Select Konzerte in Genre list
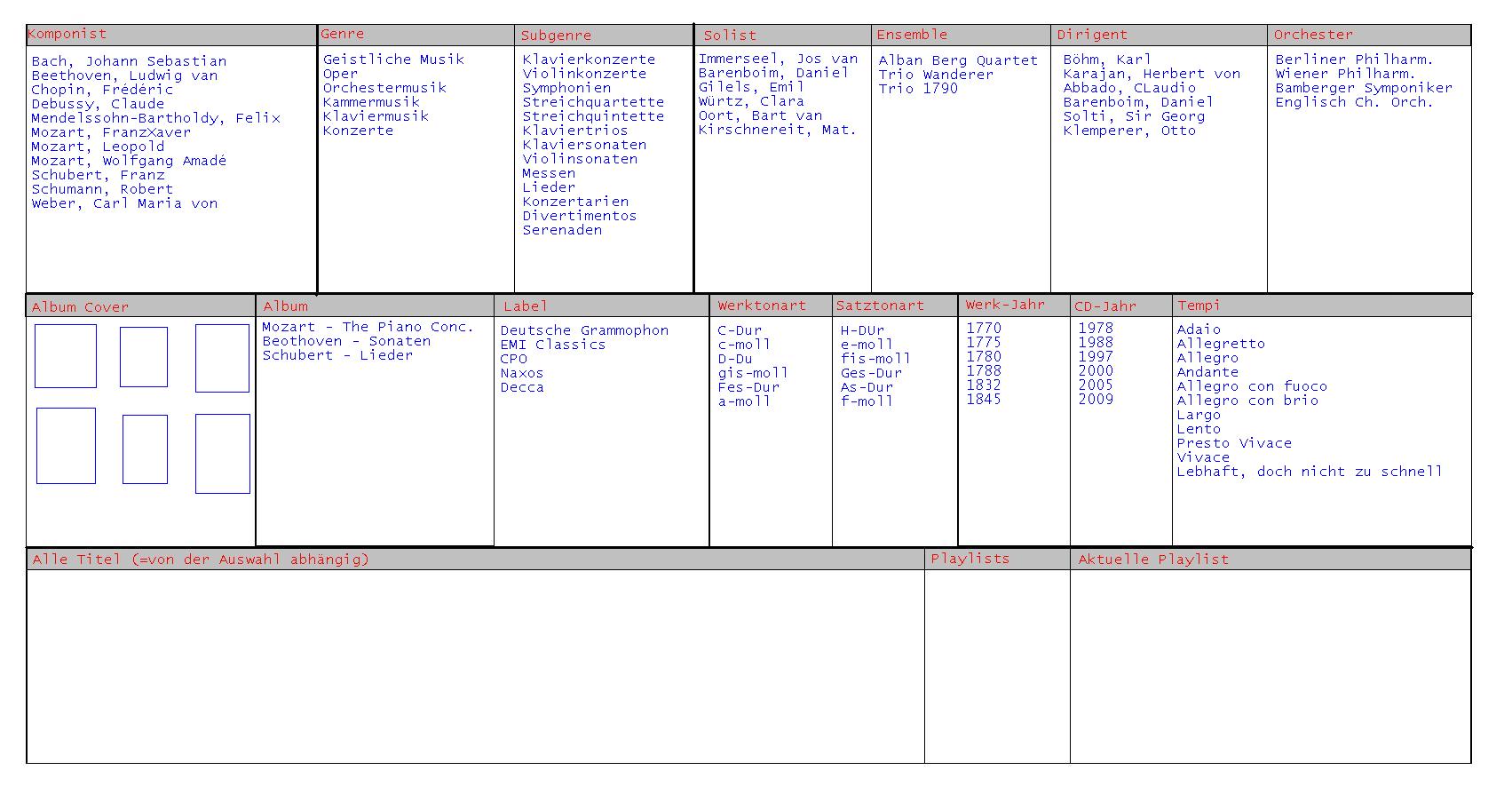The image size is (1512, 794). click(358, 131)
